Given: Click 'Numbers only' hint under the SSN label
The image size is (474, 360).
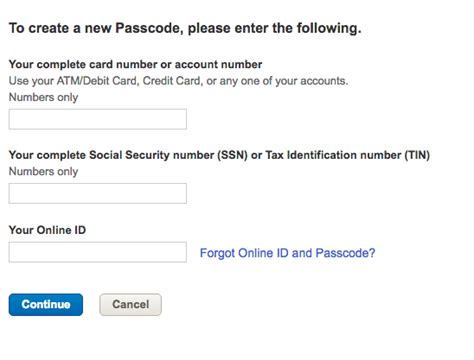Looking at the screenshot, I should 43,172.
